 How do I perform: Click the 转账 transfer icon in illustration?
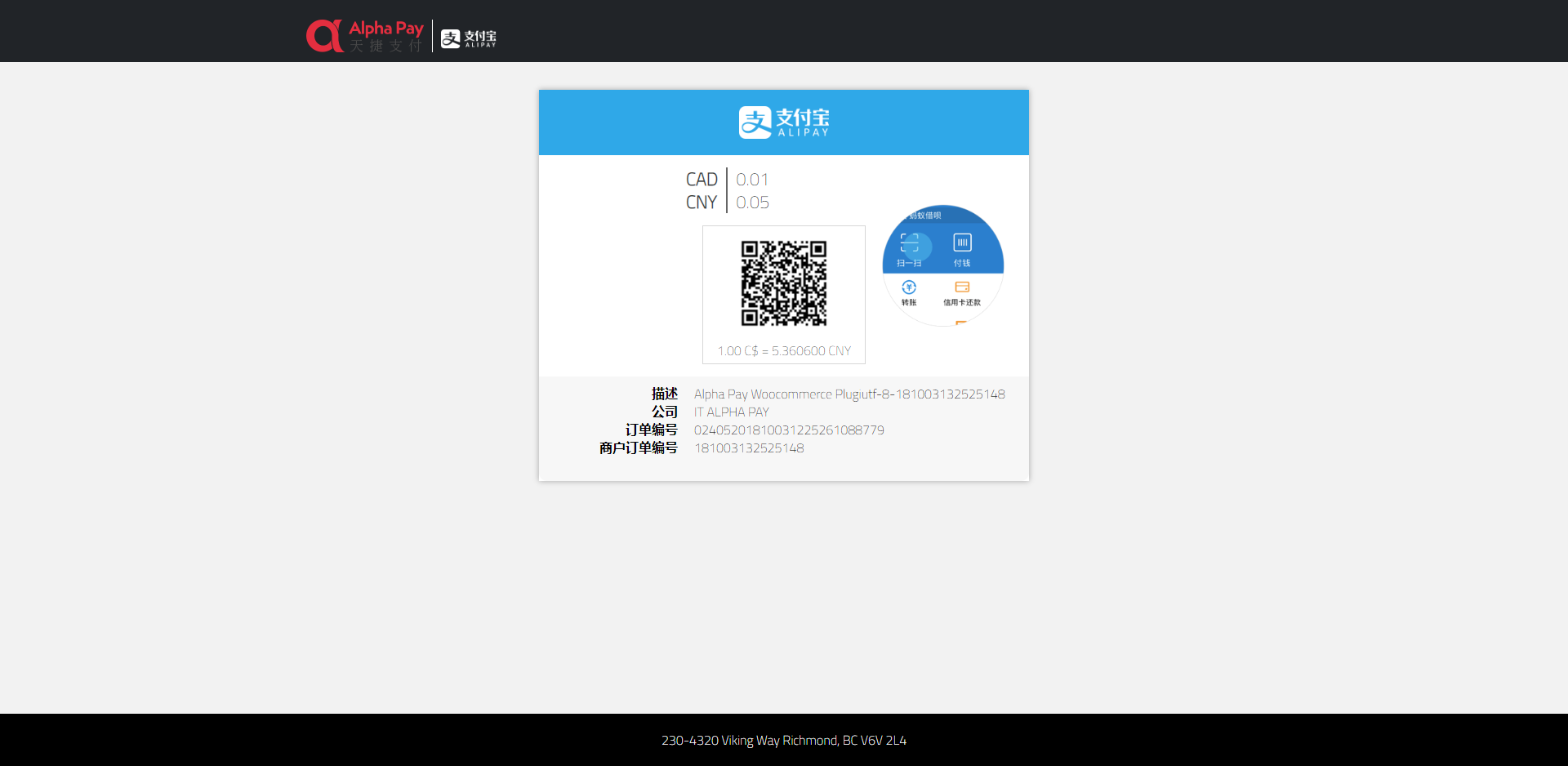909,287
